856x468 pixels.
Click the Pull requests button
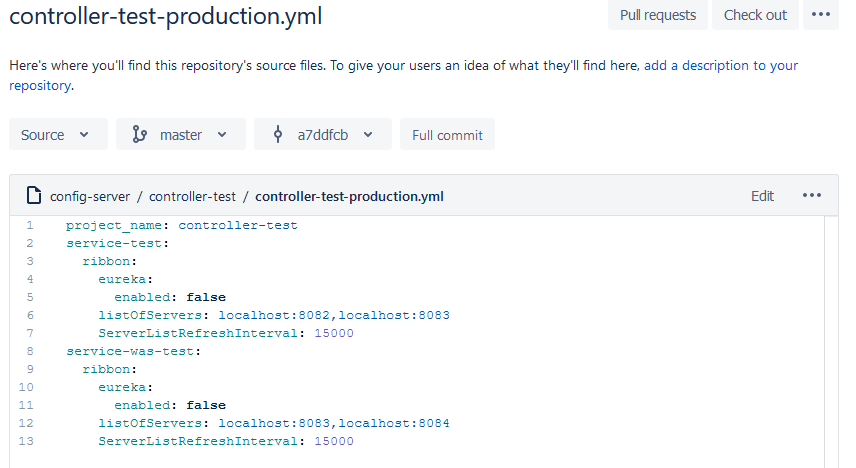658,15
